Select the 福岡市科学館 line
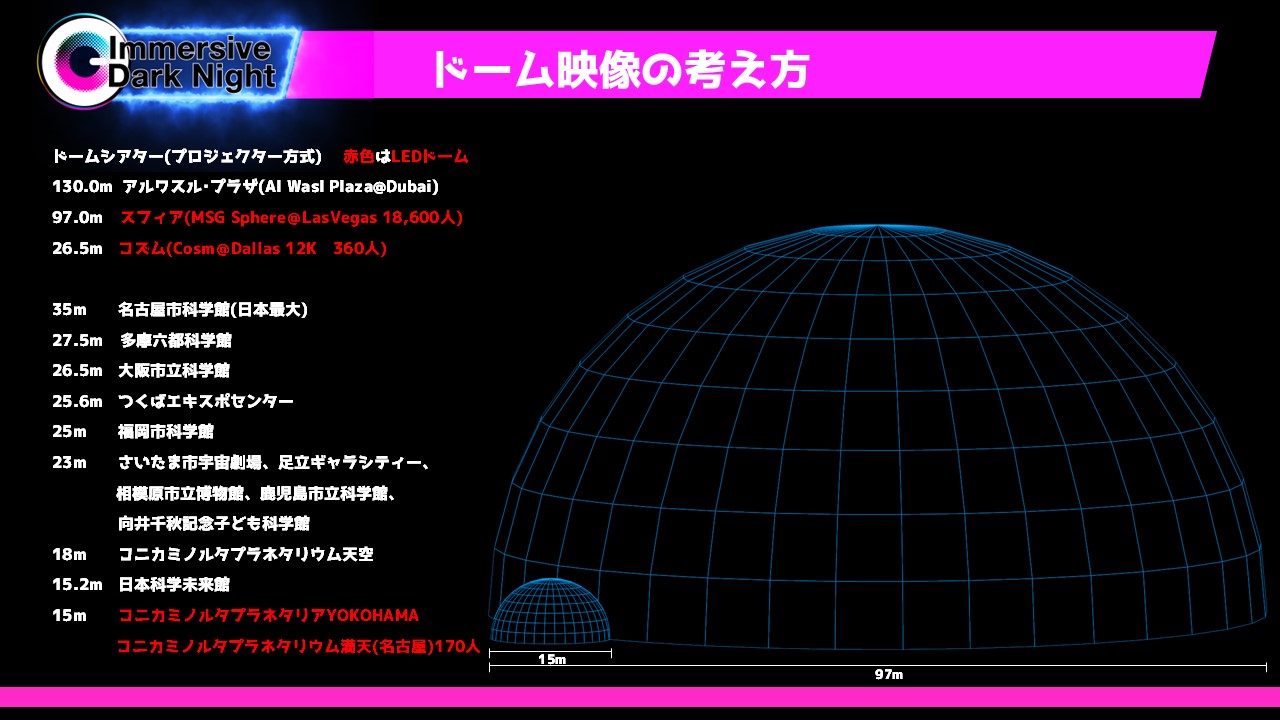The width and height of the screenshot is (1280, 720). 165,432
